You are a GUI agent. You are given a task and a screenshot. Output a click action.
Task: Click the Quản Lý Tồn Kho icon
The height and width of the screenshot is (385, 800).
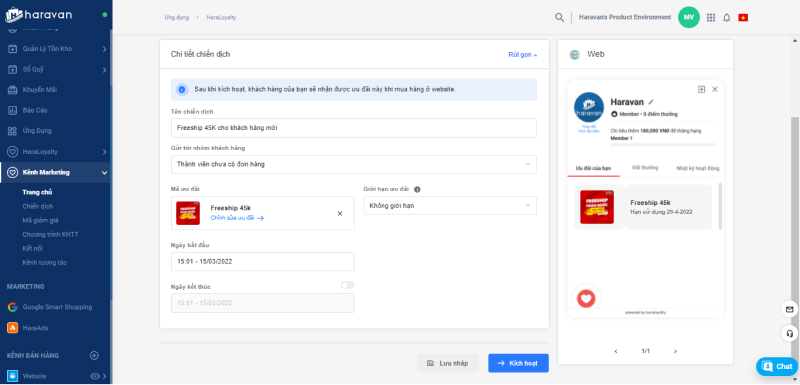click(x=12, y=49)
